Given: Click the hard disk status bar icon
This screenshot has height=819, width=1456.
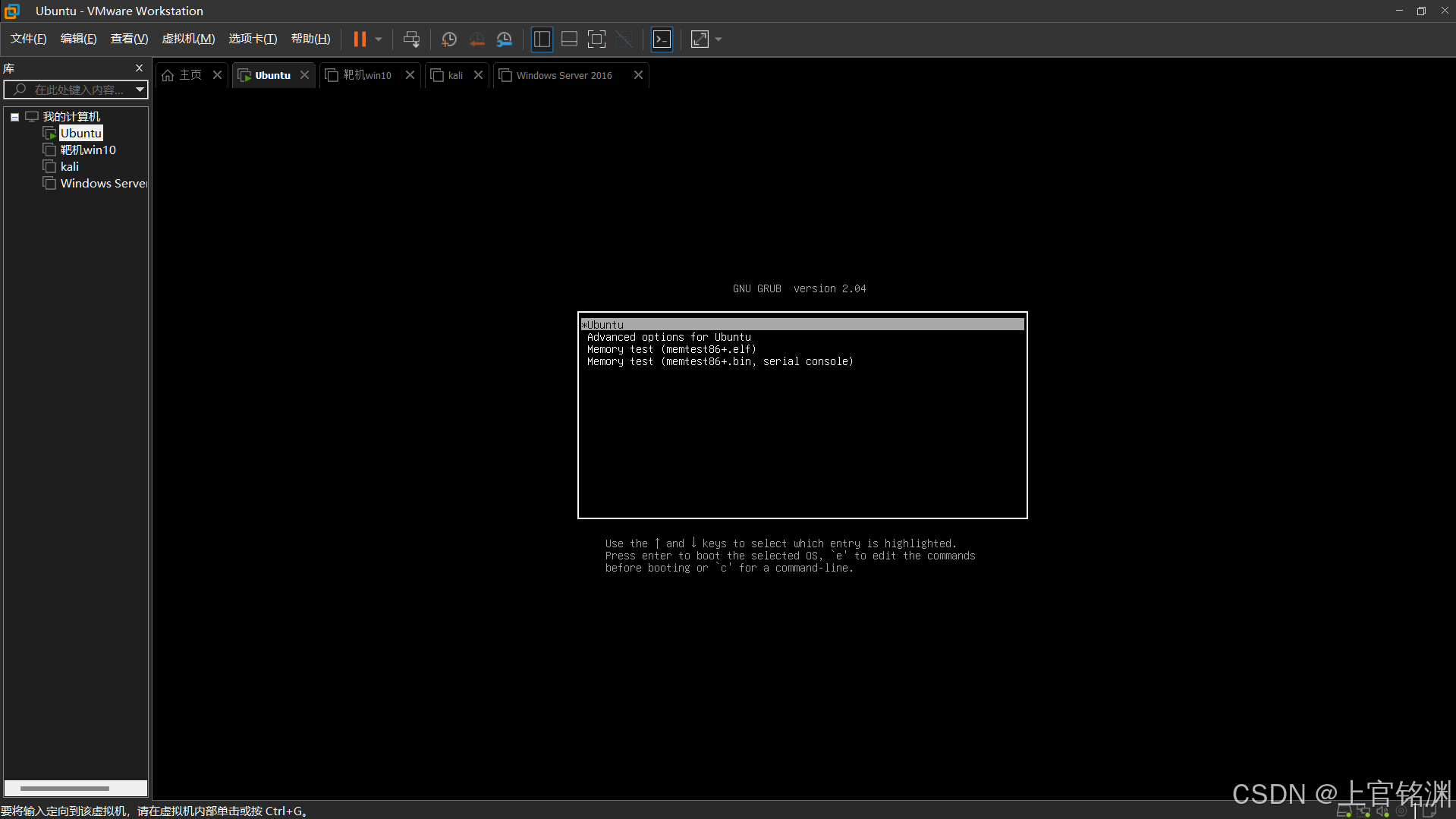Looking at the screenshot, I should tap(1344, 811).
